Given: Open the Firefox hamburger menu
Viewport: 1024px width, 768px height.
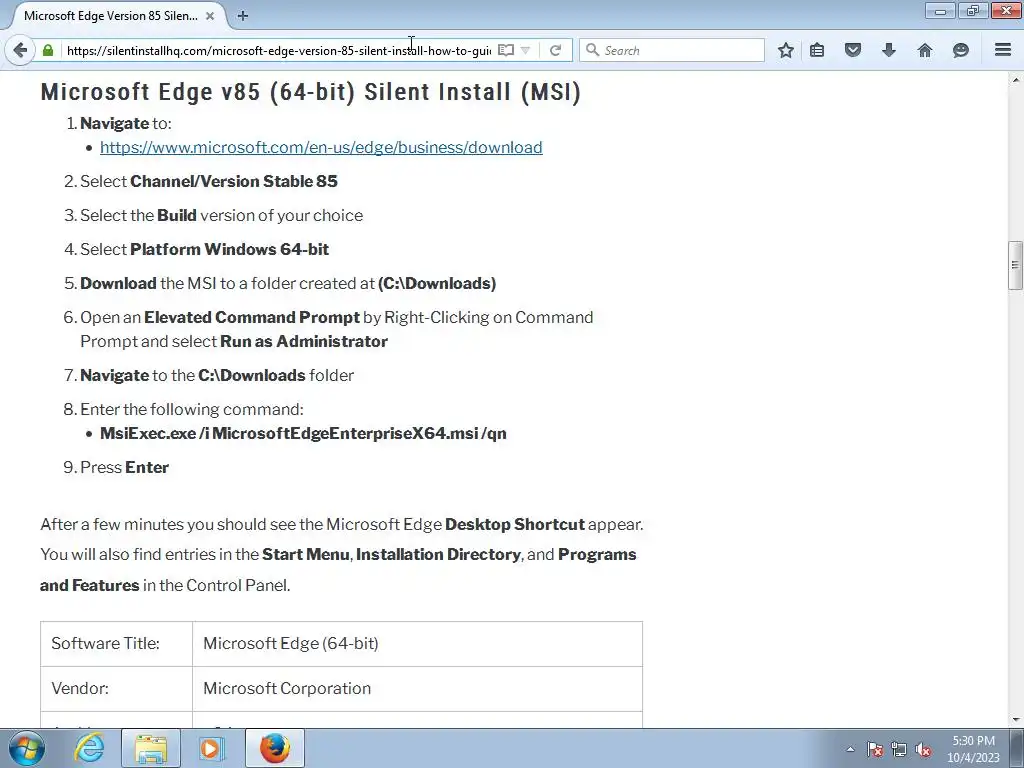Looking at the screenshot, I should click(1003, 50).
